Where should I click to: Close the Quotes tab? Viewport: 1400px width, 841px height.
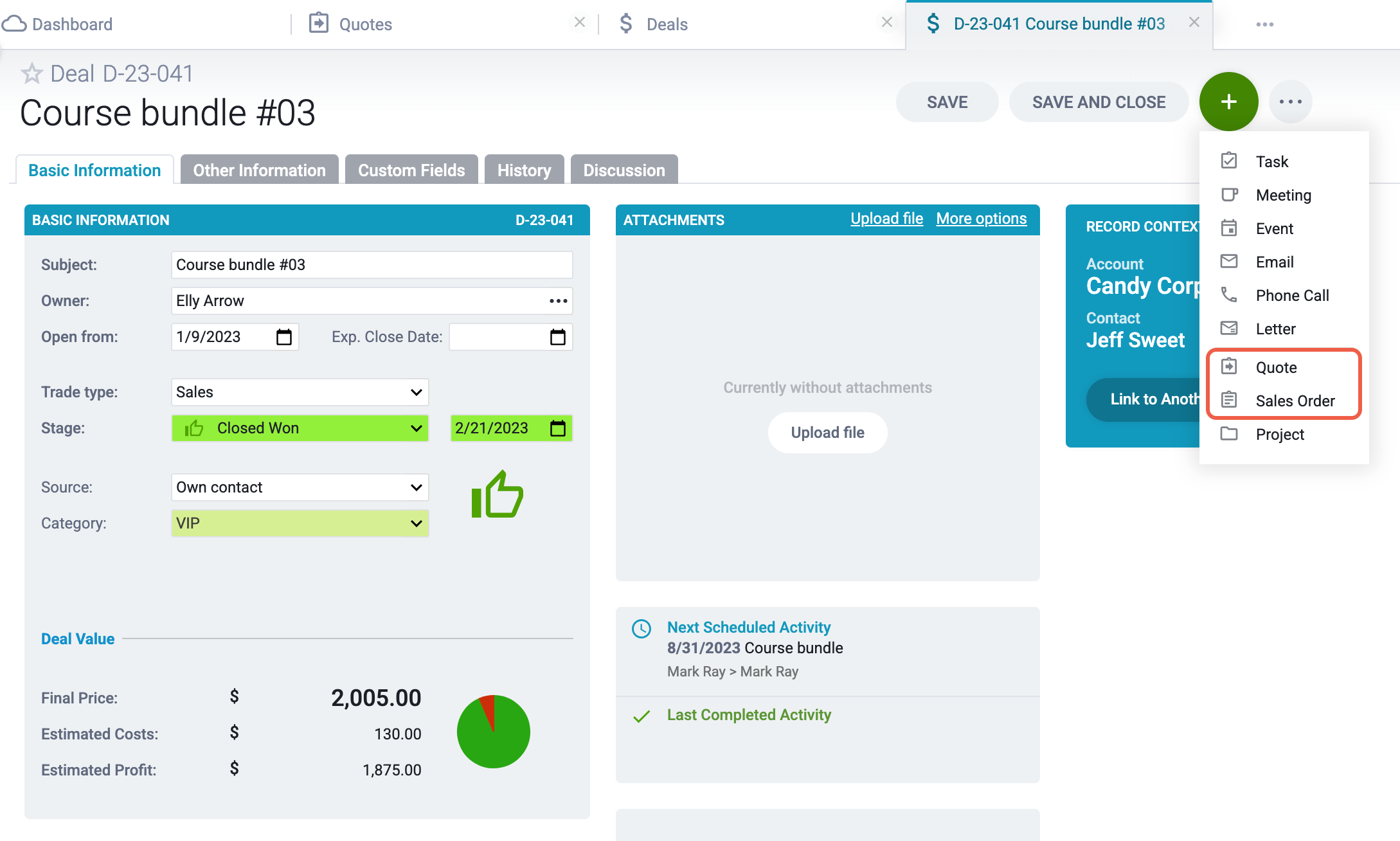(x=579, y=23)
